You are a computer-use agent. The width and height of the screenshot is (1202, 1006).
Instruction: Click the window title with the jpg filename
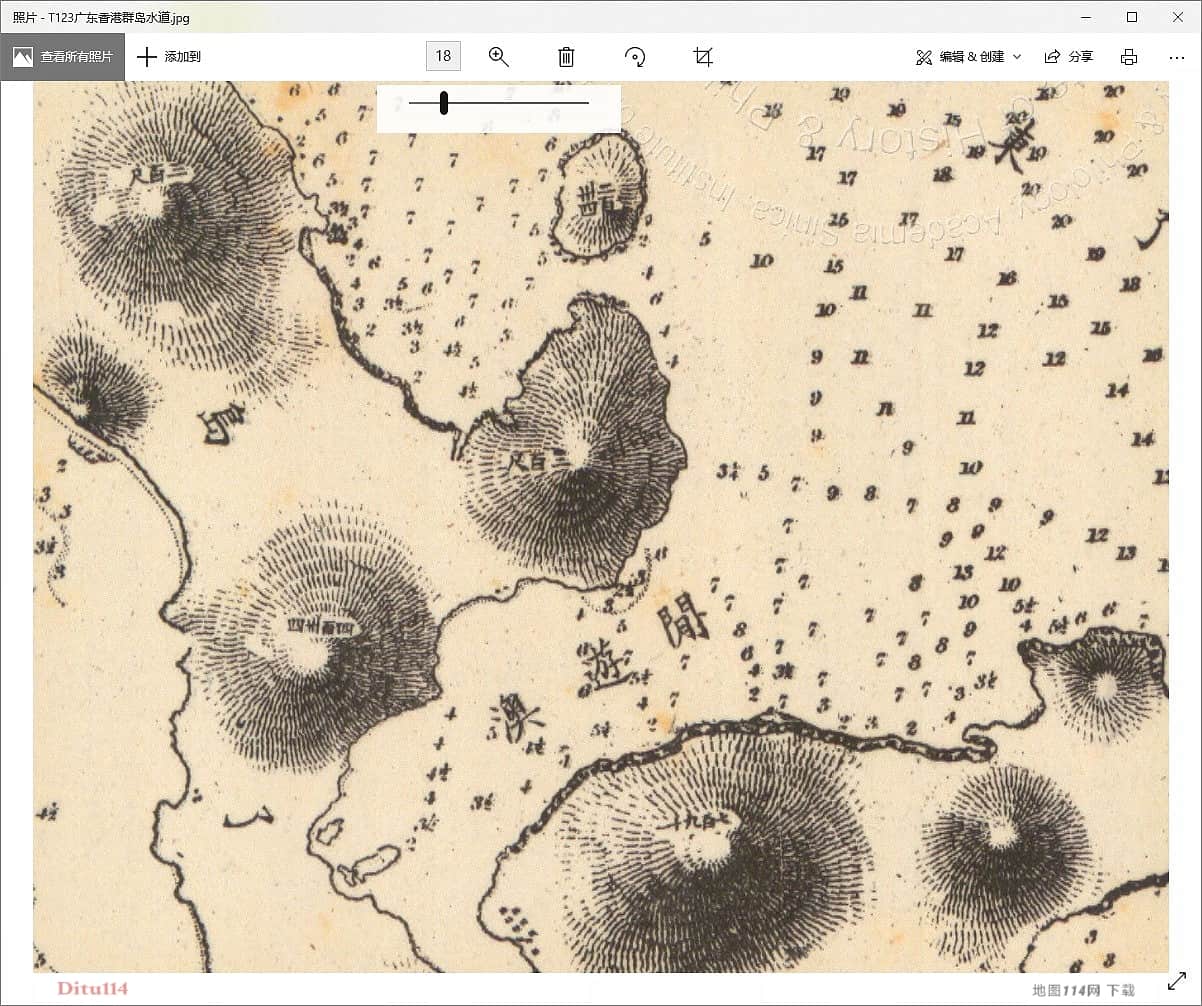tap(101, 17)
